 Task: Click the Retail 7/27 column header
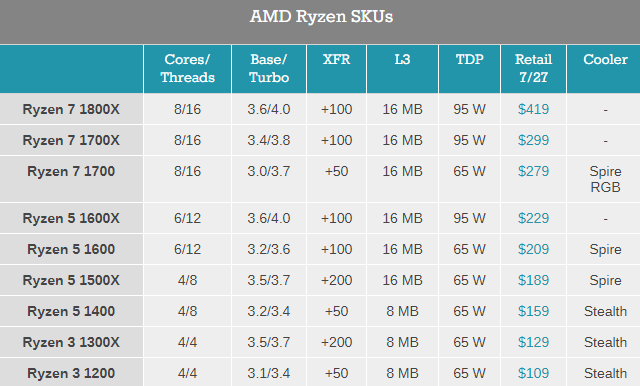tap(533, 69)
